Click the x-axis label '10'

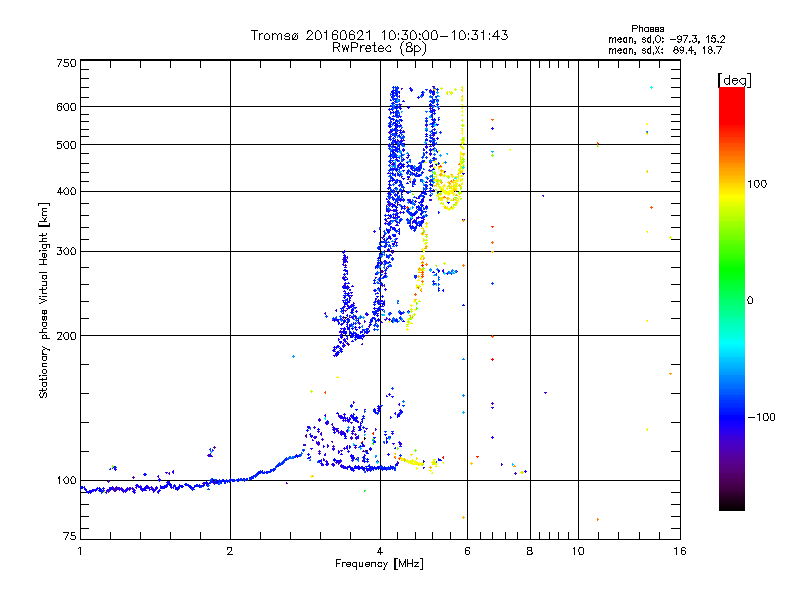[578, 551]
